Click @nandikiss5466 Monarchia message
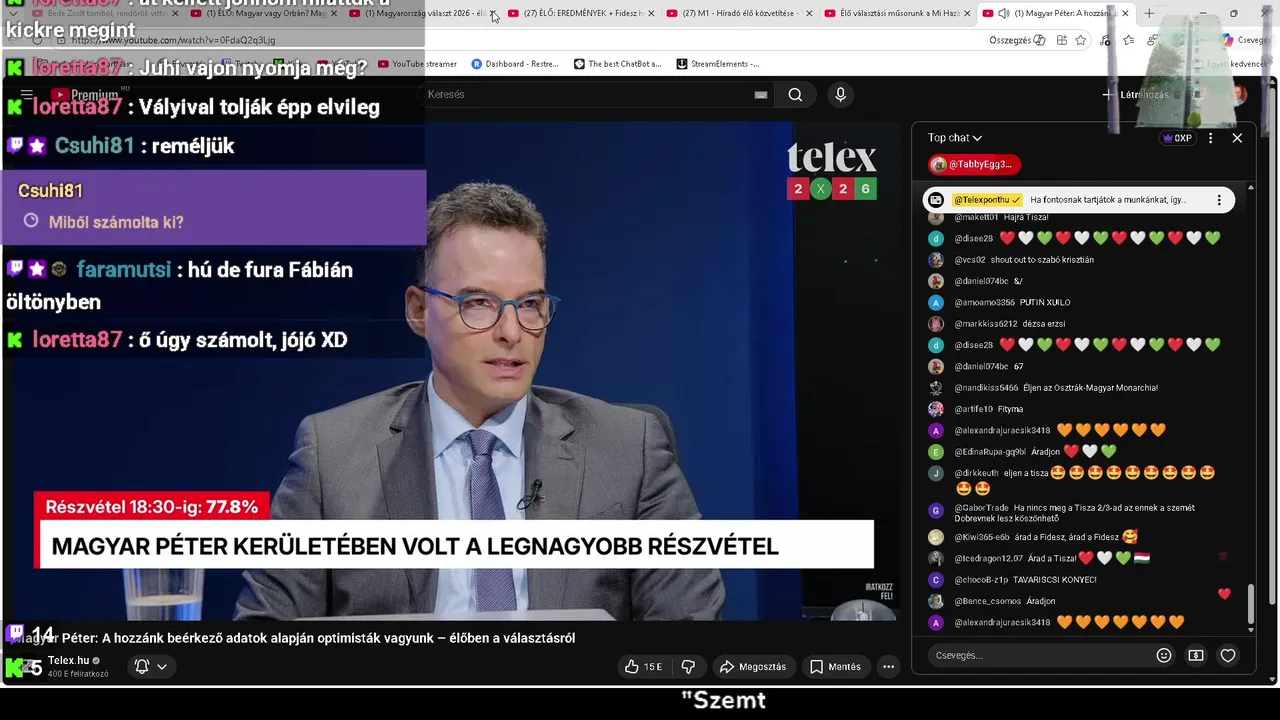Screen dimensions: 1280x720 point(1043,388)
